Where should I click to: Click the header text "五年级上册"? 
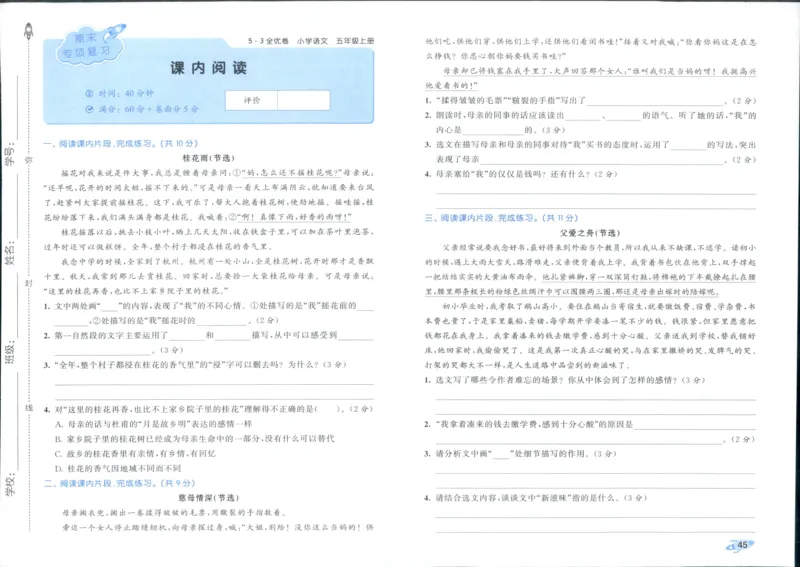coord(355,41)
